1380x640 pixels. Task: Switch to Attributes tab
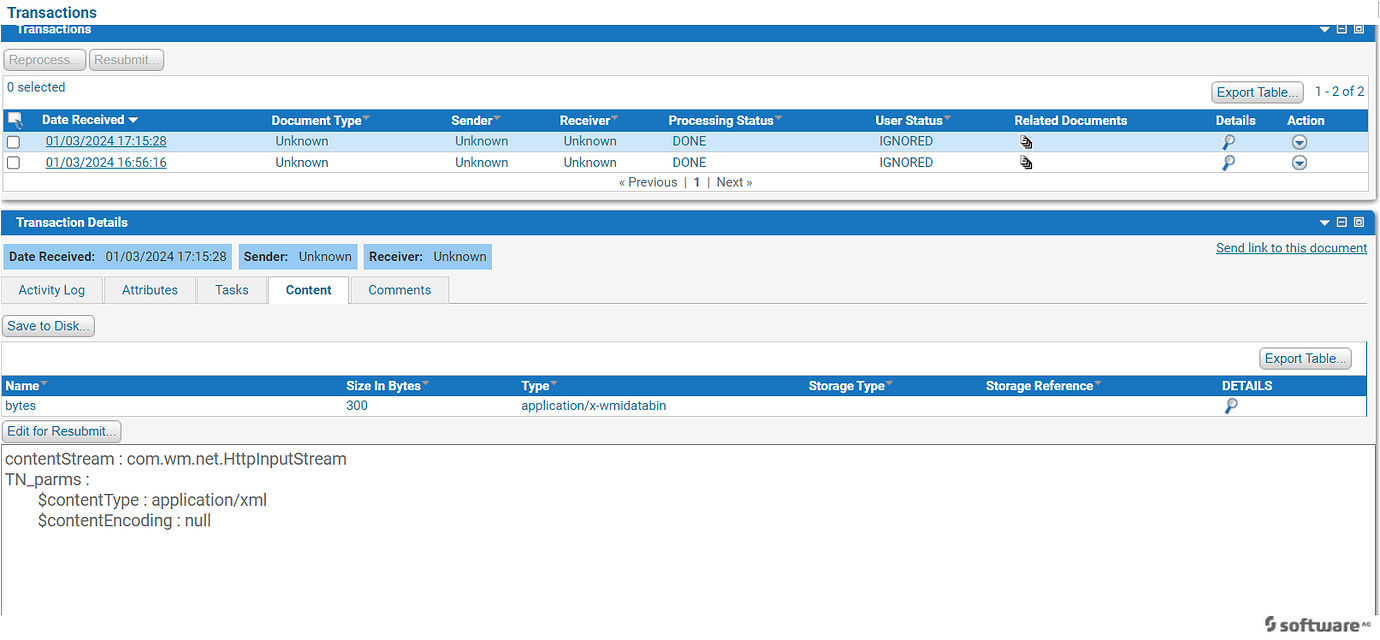[x=150, y=290]
